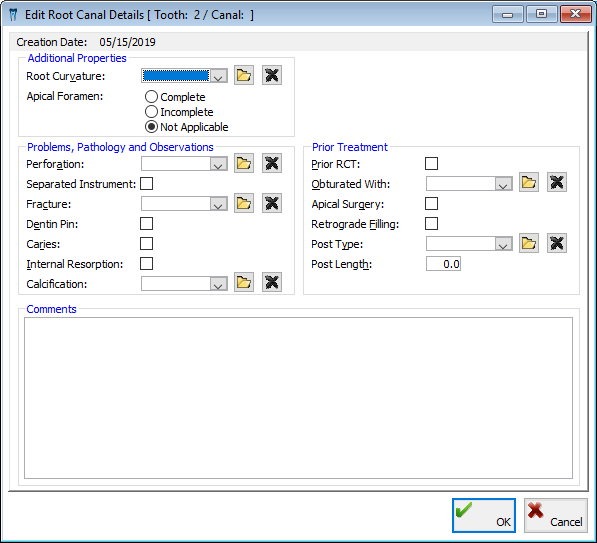Open folder icon next to Obturated With
Viewport: 597px width, 543px height.
point(529,182)
